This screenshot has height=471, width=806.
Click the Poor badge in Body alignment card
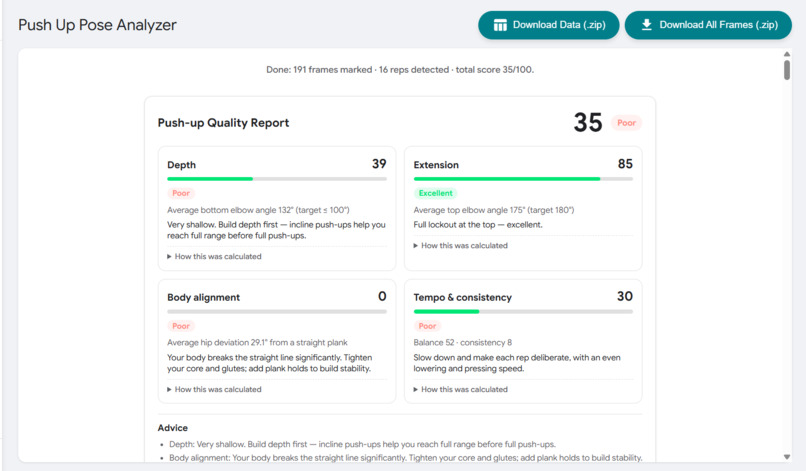click(x=181, y=326)
